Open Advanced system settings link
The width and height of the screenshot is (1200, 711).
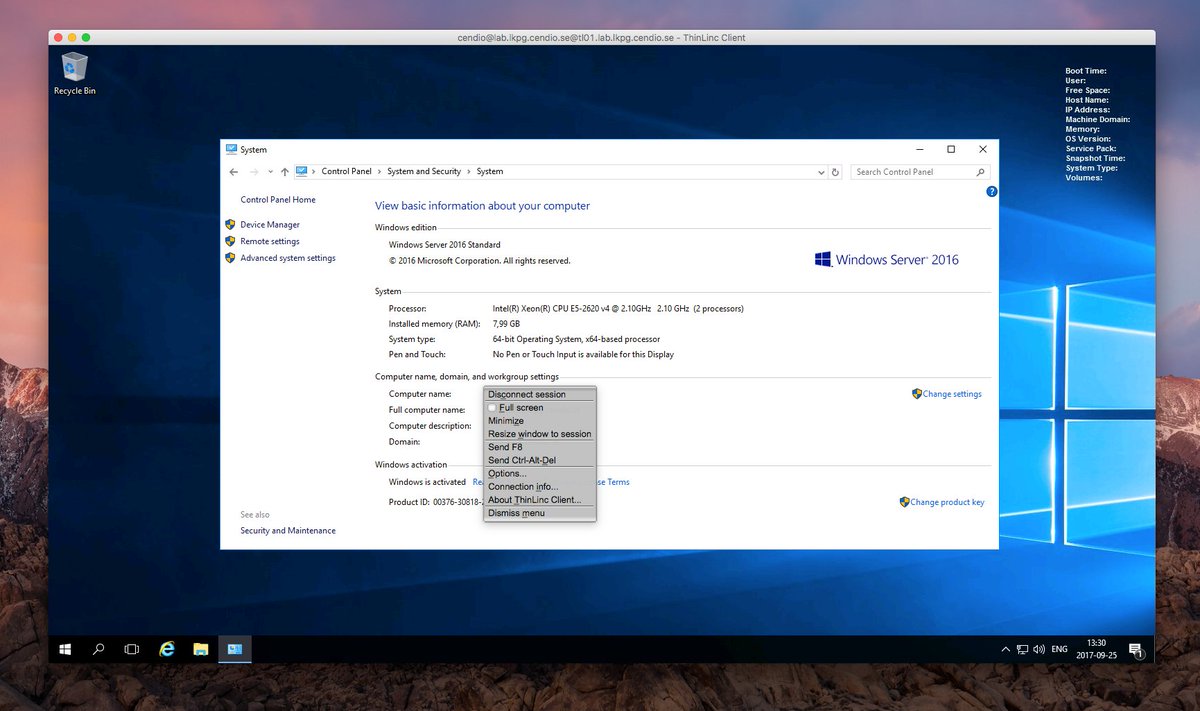tap(288, 258)
